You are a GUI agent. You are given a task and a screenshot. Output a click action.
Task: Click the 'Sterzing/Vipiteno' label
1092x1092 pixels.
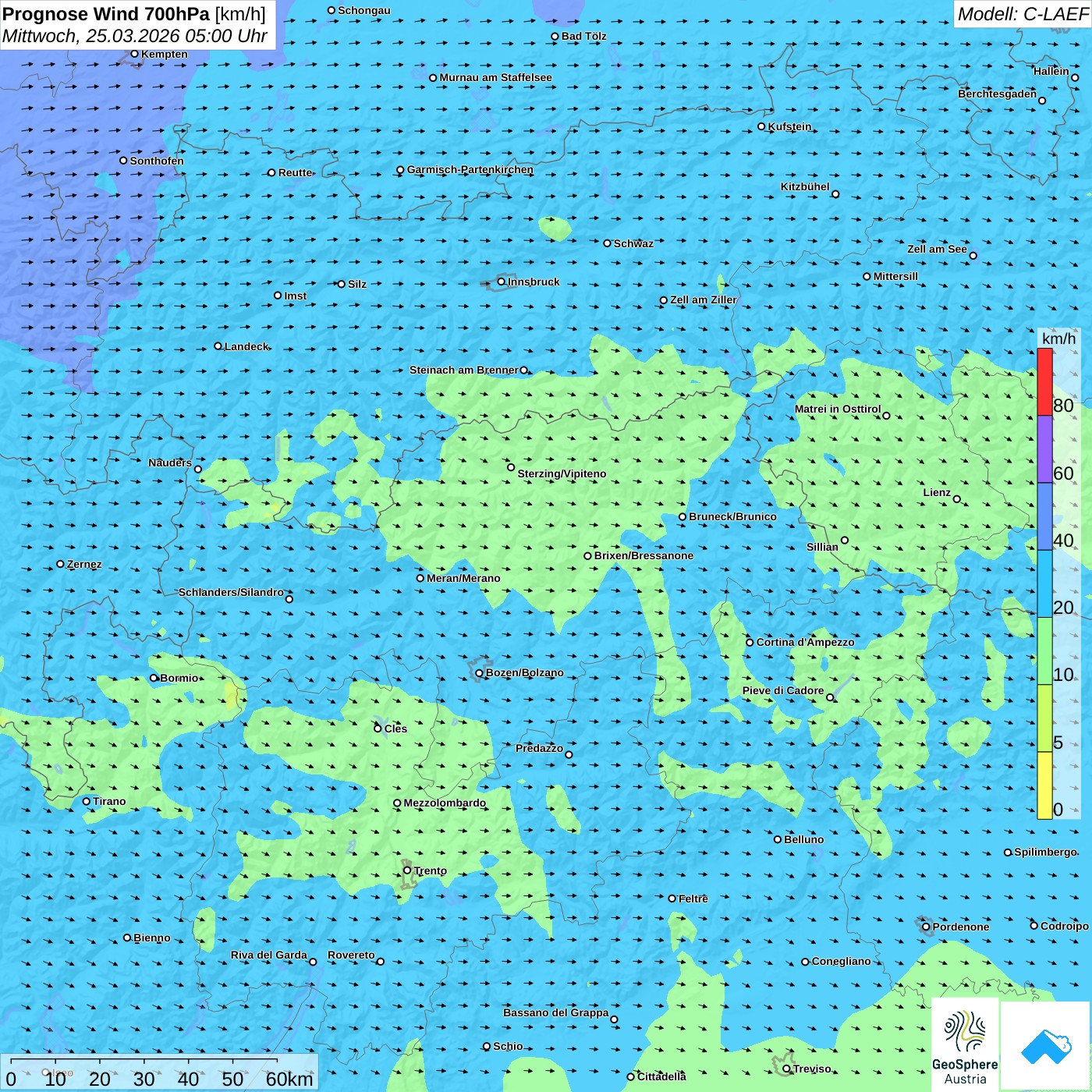562,473
